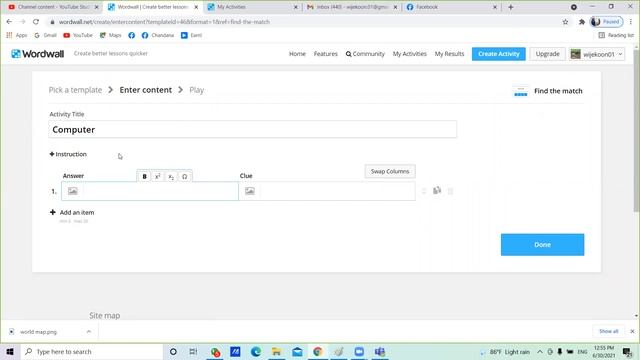Click the Activity Title input field

(252, 129)
